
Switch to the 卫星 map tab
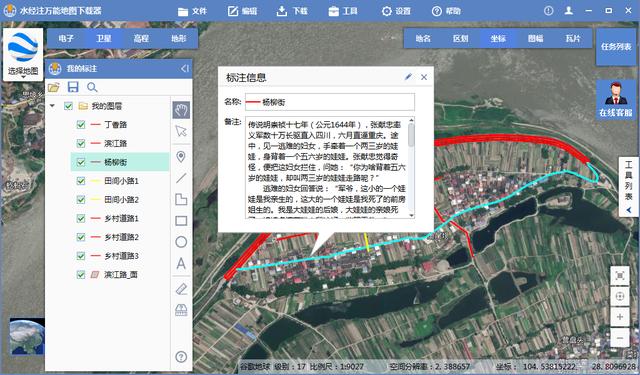point(104,38)
